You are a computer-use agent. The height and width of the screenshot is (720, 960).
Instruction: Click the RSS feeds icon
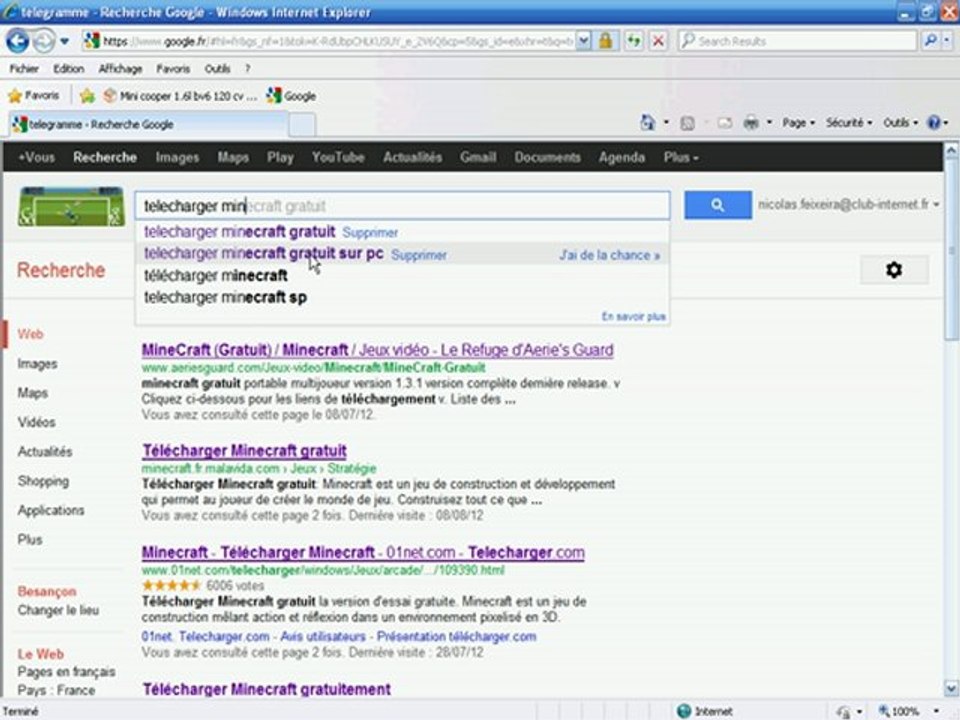tap(688, 123)
